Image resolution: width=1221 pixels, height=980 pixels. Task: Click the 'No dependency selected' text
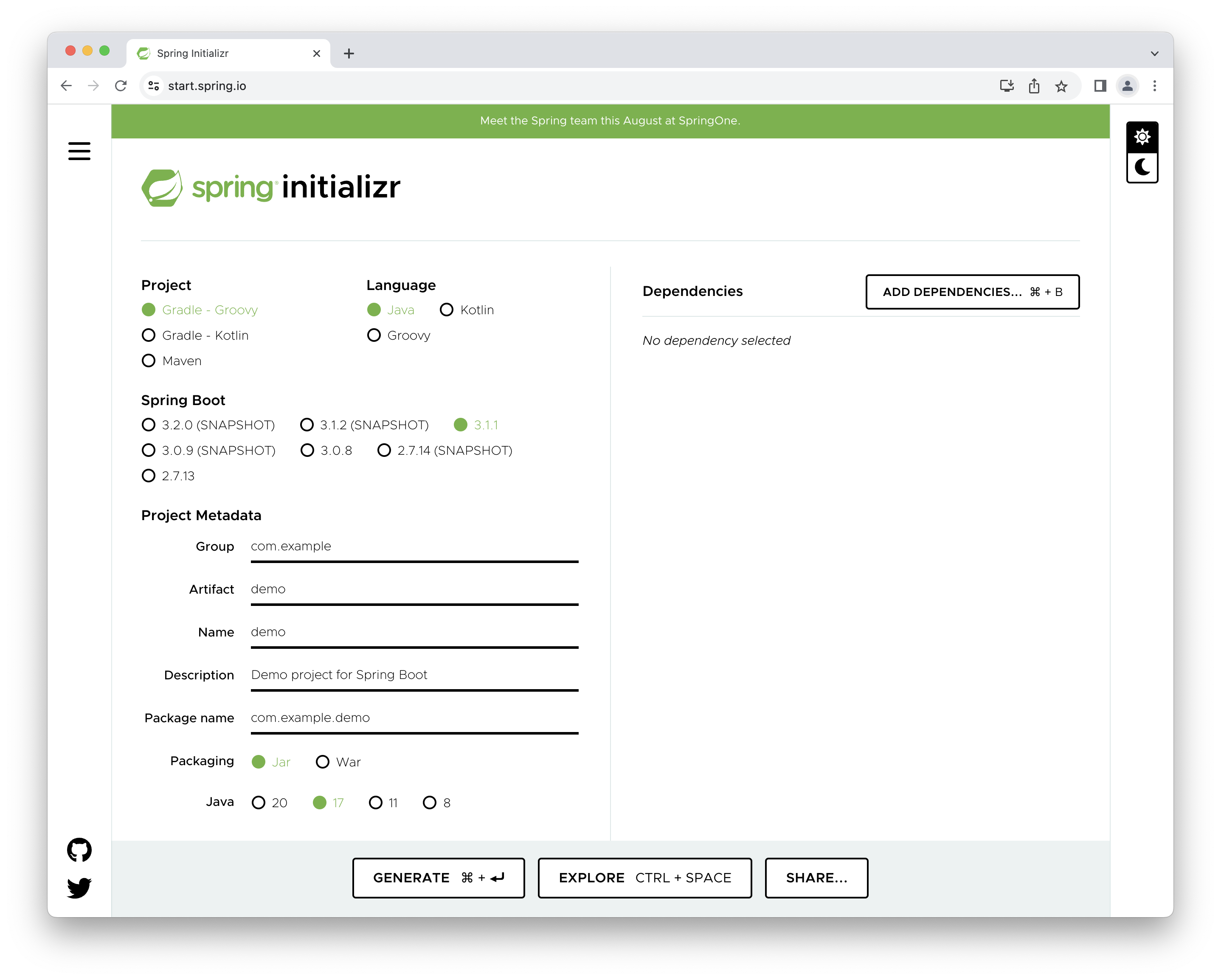coord(716,341)
